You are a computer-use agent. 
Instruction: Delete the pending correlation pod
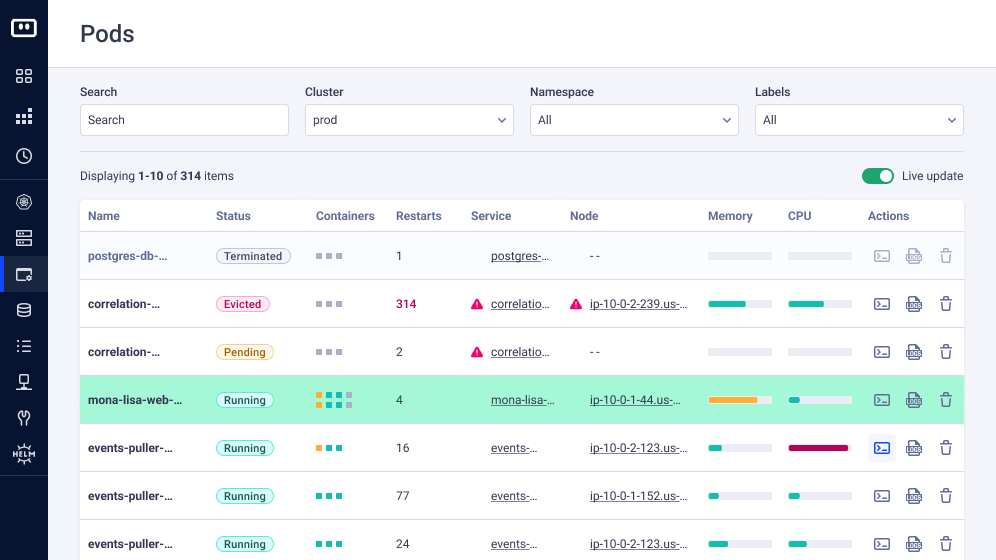946,352
